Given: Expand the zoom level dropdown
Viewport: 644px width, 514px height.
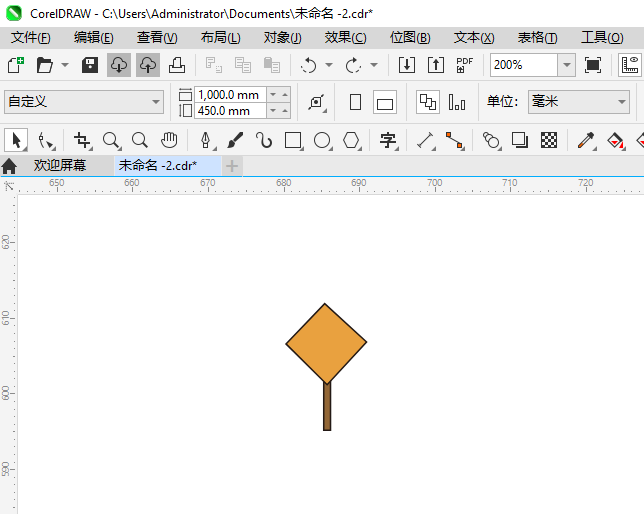Looking at the screenshot, I should (567, 65).
